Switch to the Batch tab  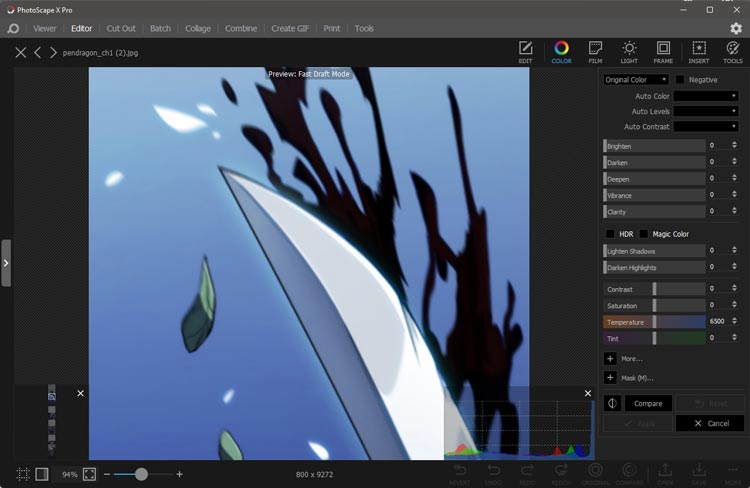160,28
